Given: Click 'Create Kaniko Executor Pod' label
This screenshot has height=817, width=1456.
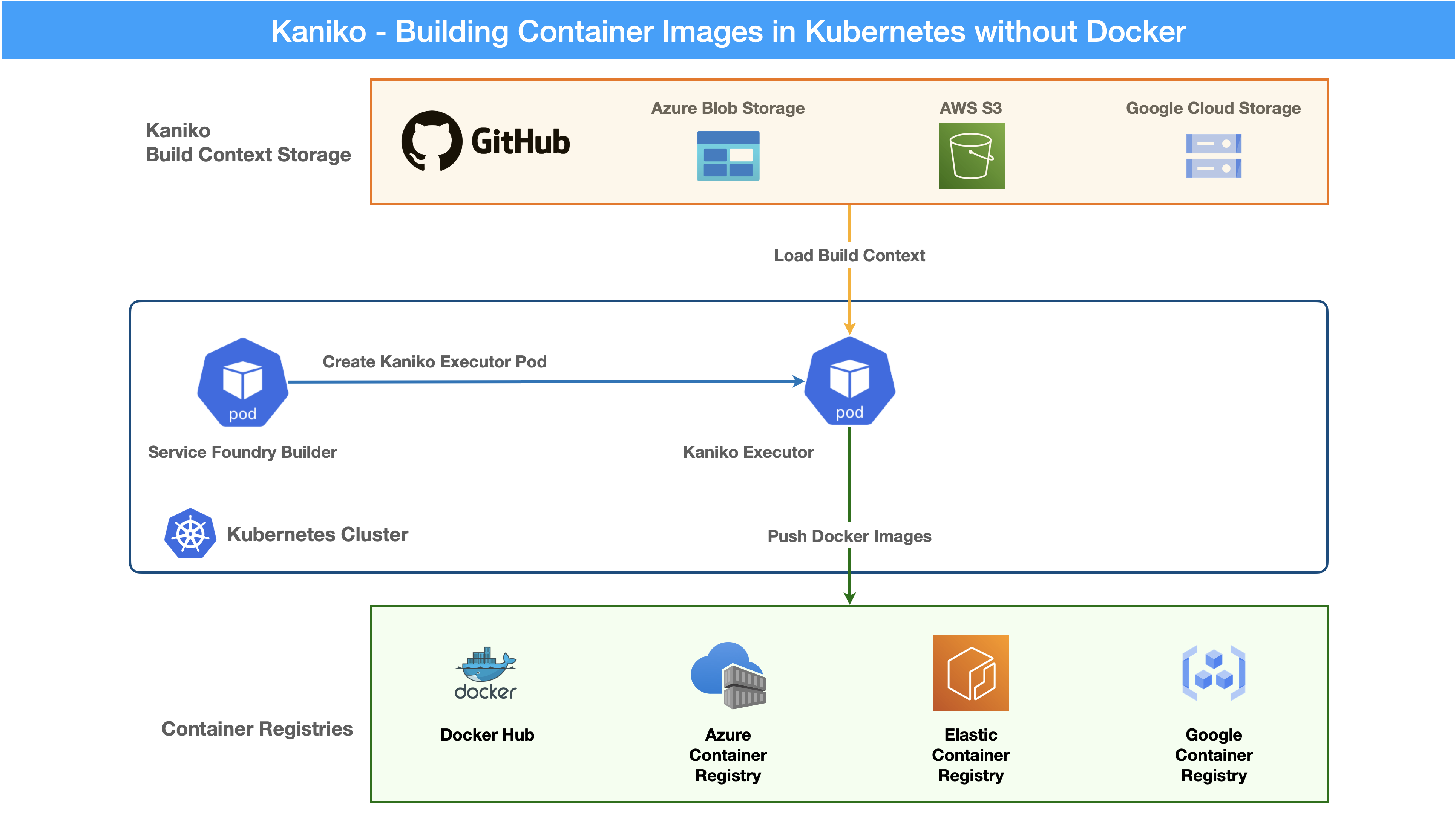Looking at the screenshot, I should pos(435,362).
